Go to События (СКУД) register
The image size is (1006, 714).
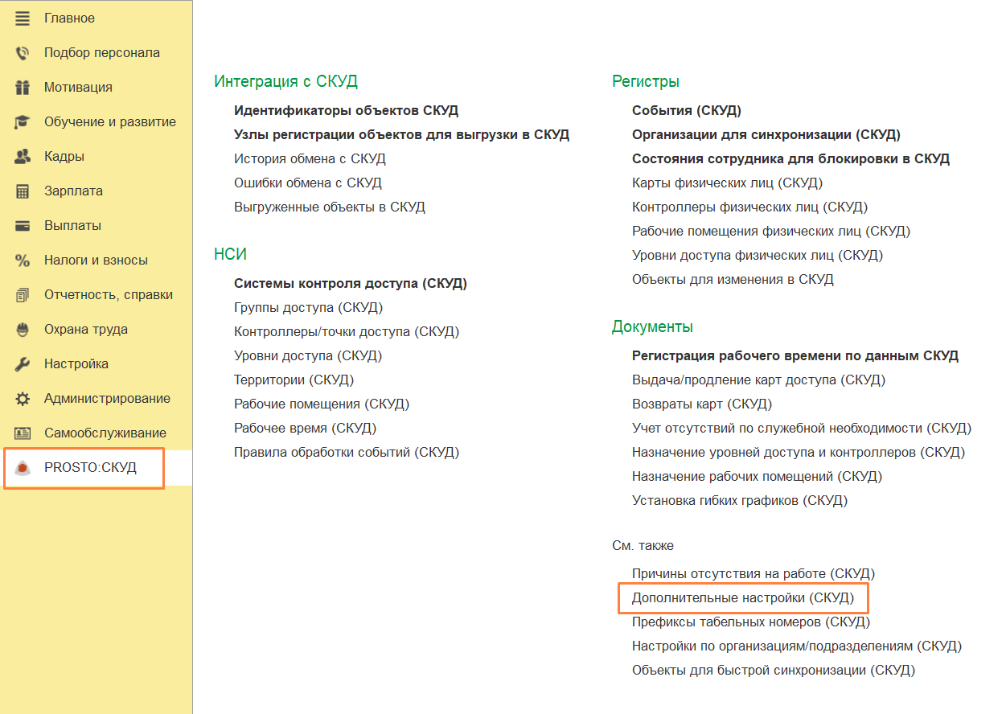click(x=686, y=111)
